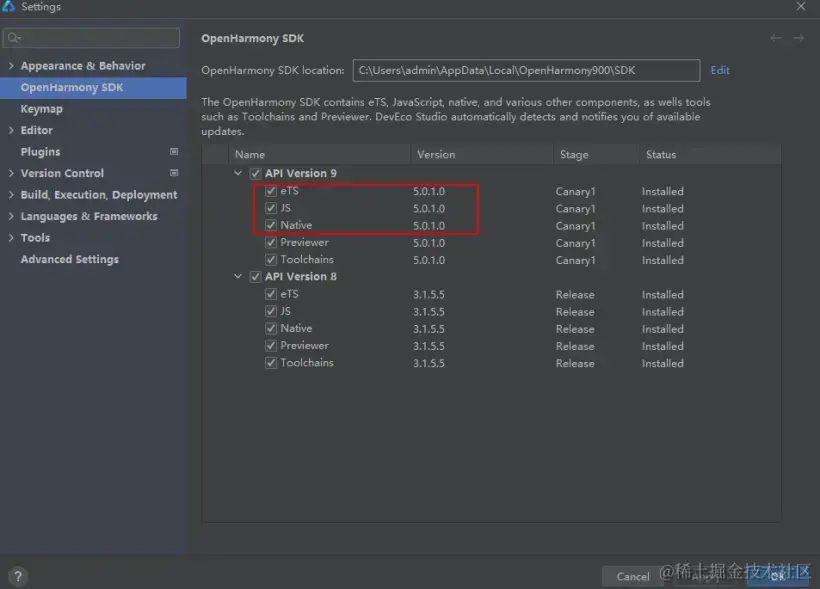This screenshot has width=820, height=589.
Task: Toggle Toolchains checkbox version 3.1.5.5
Action: [x=270, y=363]
